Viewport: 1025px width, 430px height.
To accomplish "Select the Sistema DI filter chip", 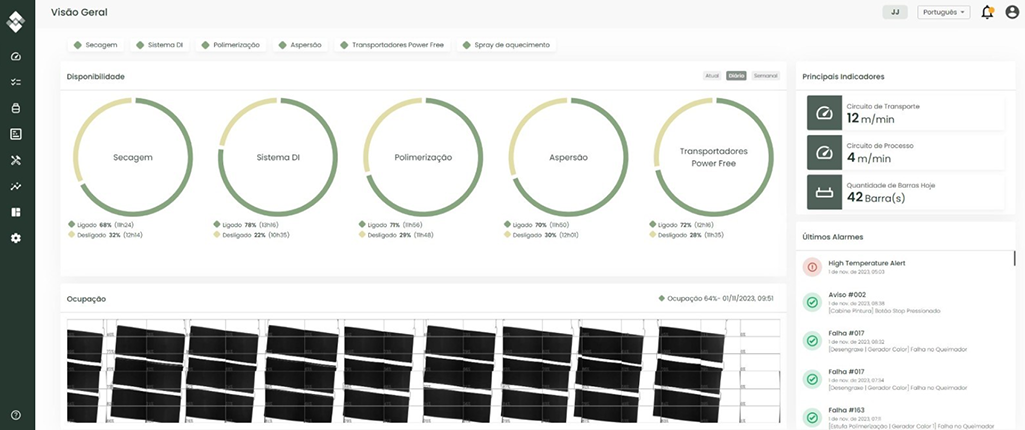I will [160, 45].
